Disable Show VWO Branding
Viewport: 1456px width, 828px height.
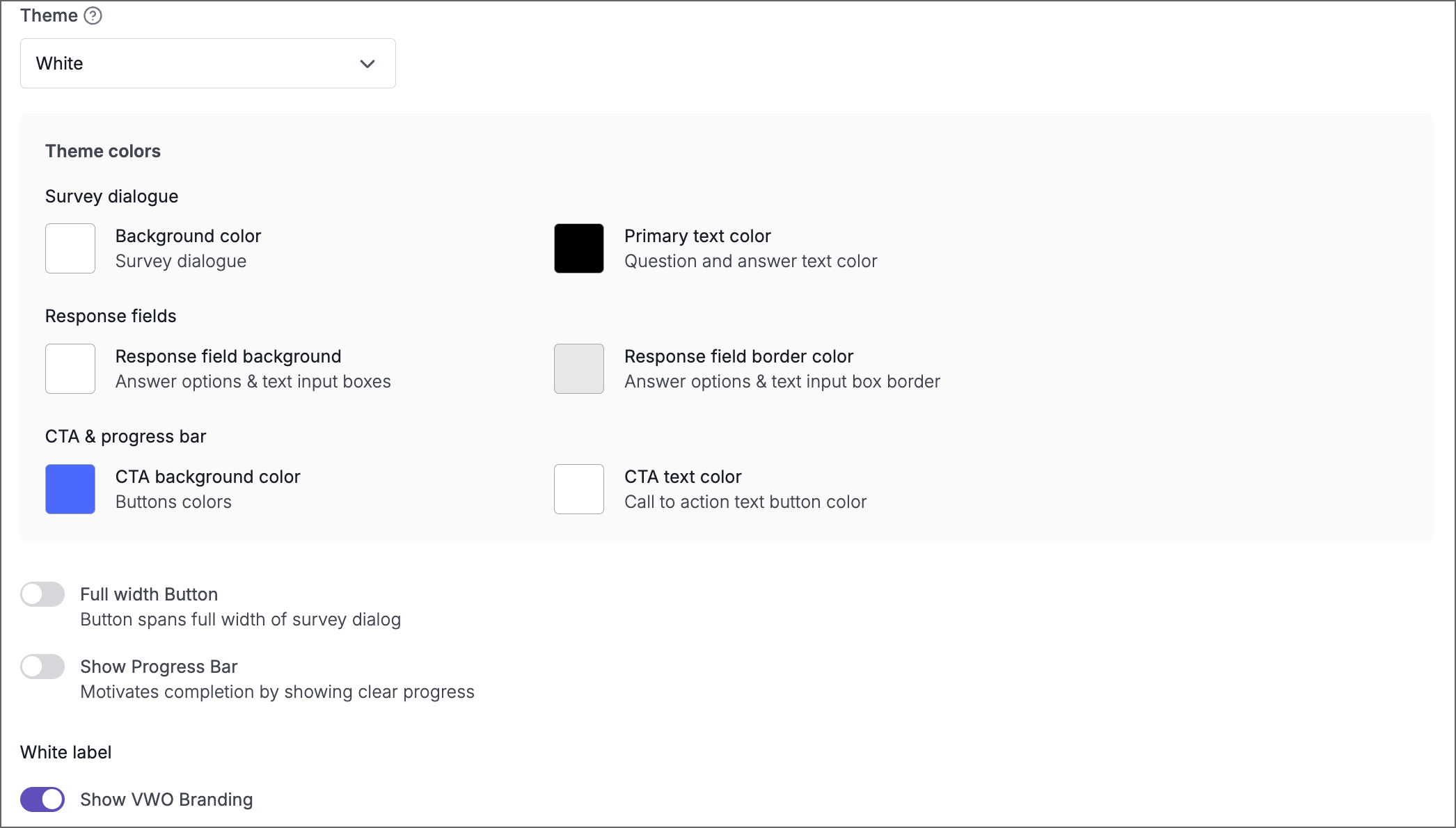click(42, 799)
